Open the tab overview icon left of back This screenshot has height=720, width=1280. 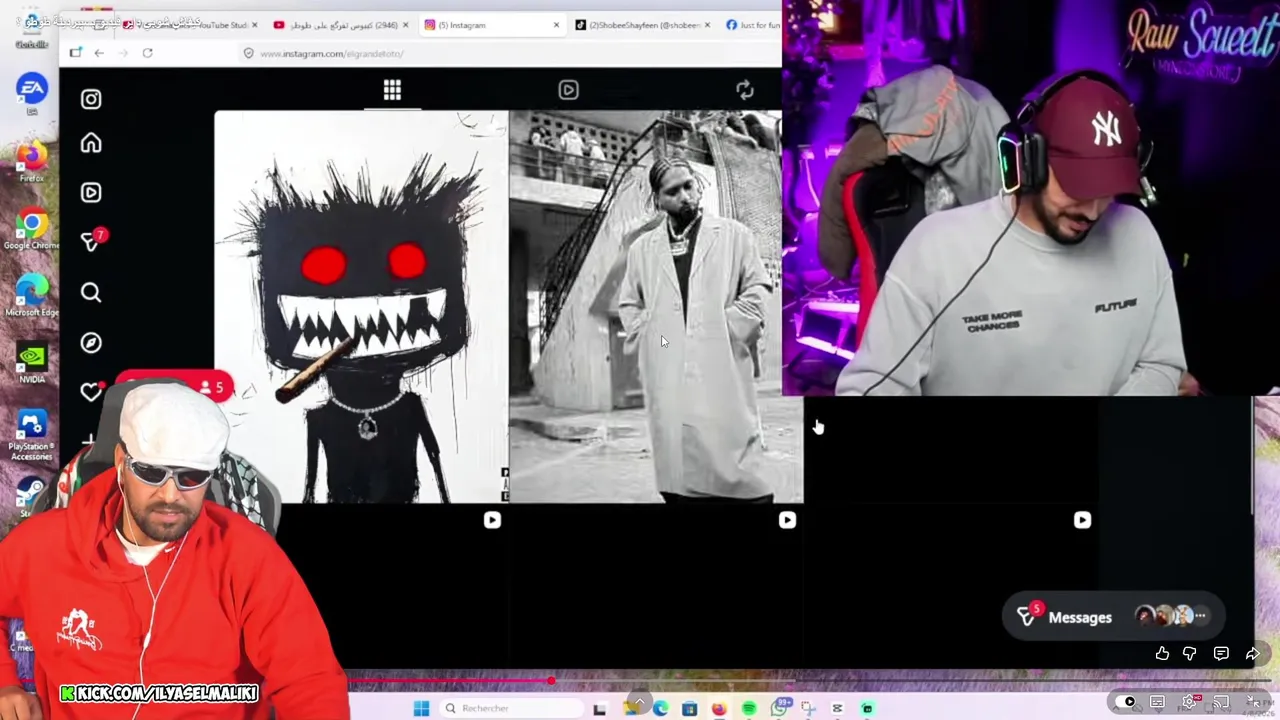click(76, 53)
